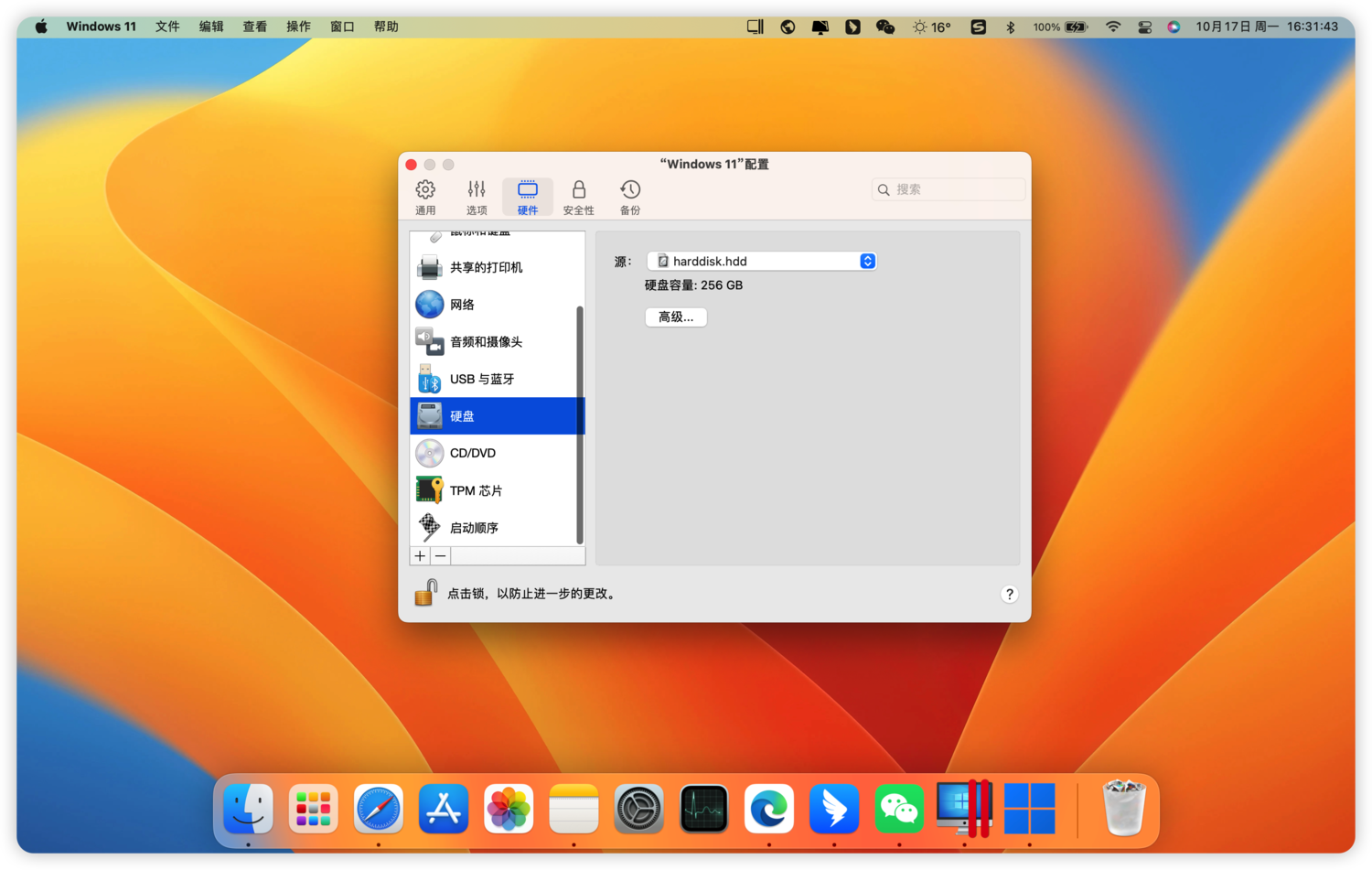Select 音频和摄像头 in hardware list
The height and width of the screenshot is (870, 1372).
[x=497, y=342]
